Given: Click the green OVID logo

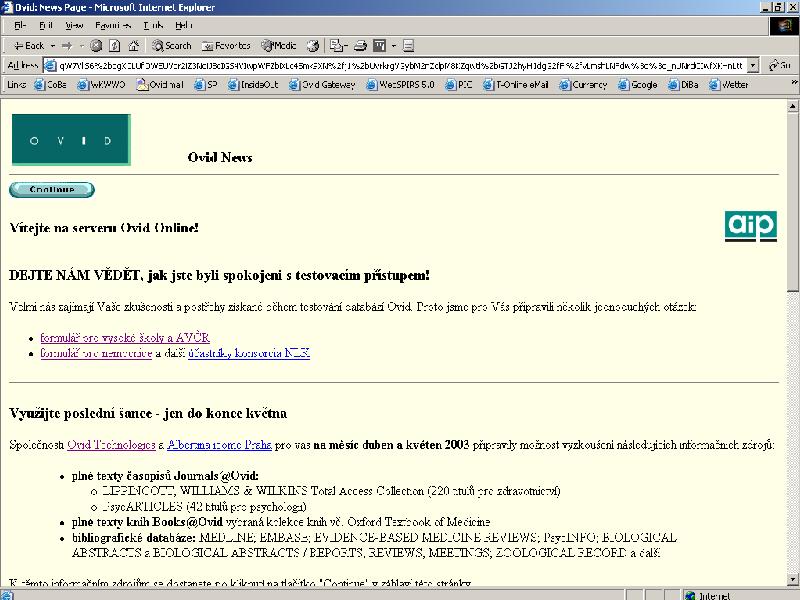Looking at the screenshot, I should (71, 140).
